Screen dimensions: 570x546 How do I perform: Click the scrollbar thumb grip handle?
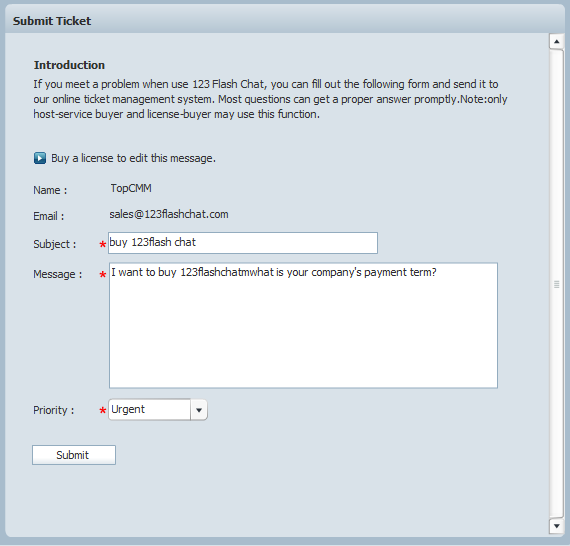pos(557,284)
